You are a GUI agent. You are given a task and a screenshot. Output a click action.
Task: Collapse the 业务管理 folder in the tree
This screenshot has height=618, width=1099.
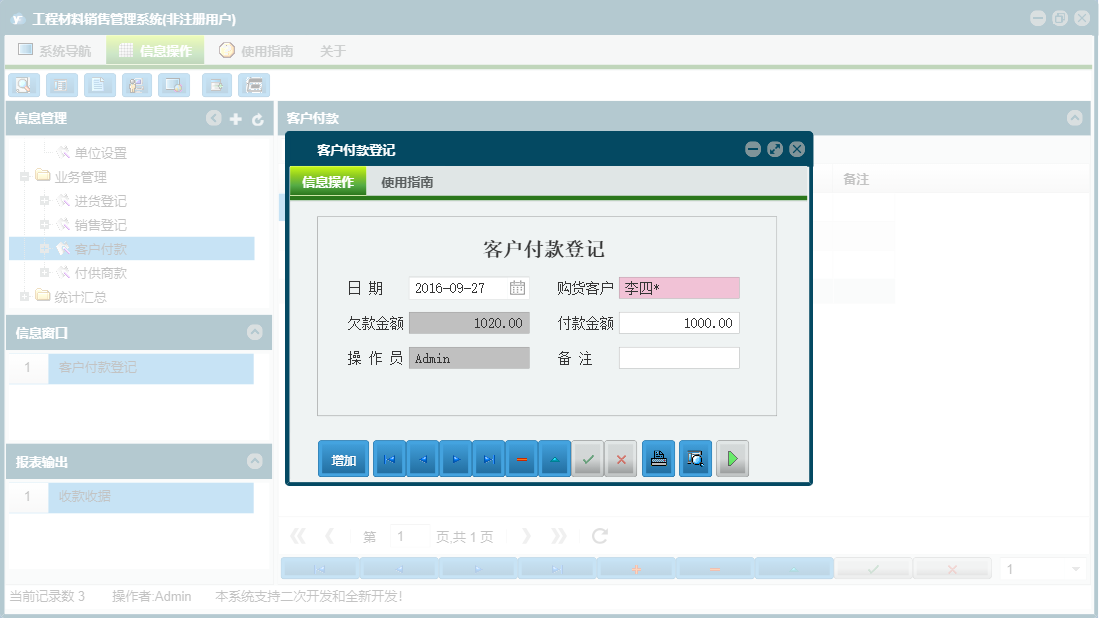(23, 176)
